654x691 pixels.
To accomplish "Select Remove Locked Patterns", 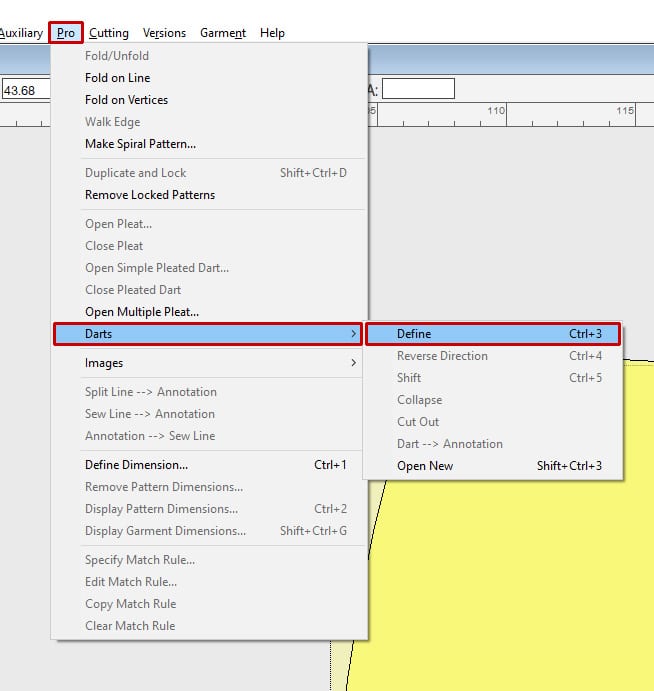I will click(x=150, y=195).
